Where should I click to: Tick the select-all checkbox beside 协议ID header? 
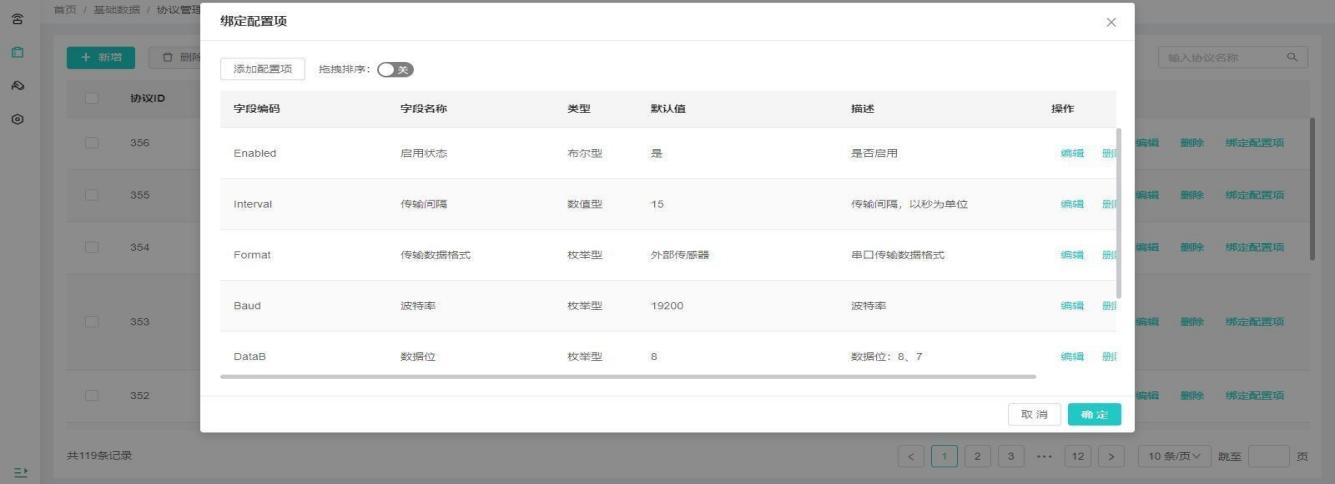[x=92, y=98]
